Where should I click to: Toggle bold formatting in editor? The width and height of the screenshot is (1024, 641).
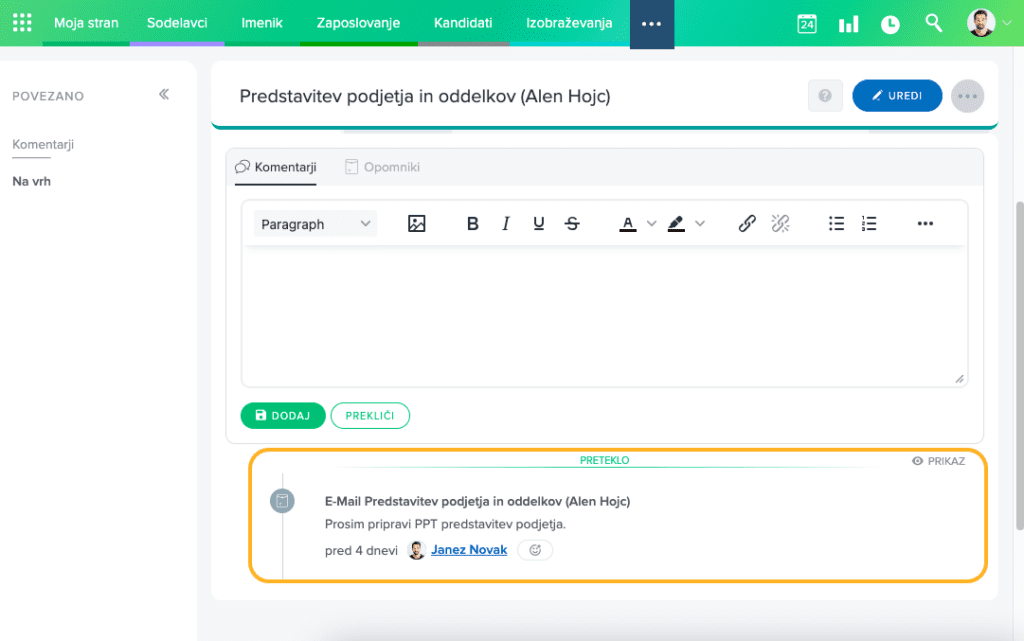(473, 224)
